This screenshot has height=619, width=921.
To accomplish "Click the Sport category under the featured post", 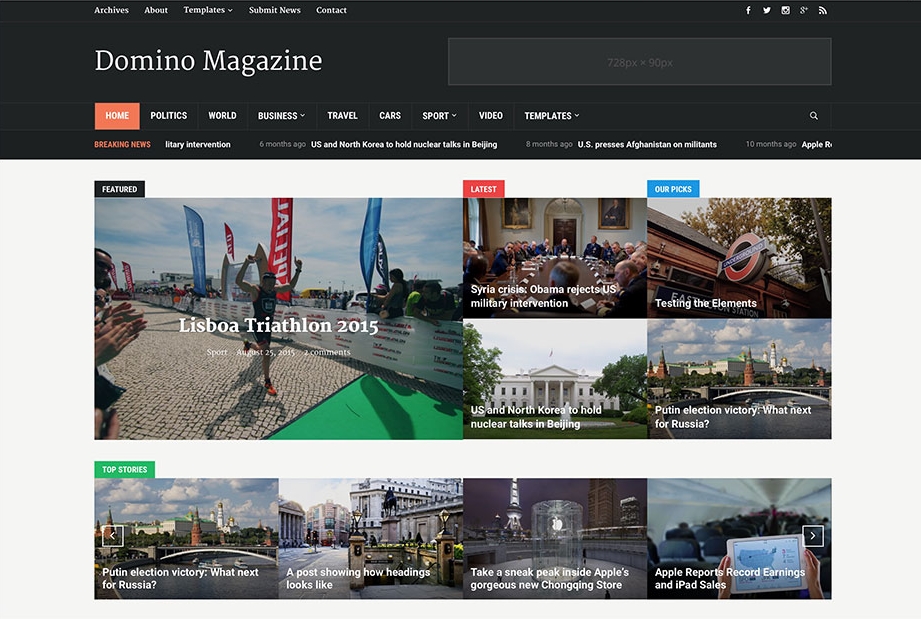I will tap(217, 352).
